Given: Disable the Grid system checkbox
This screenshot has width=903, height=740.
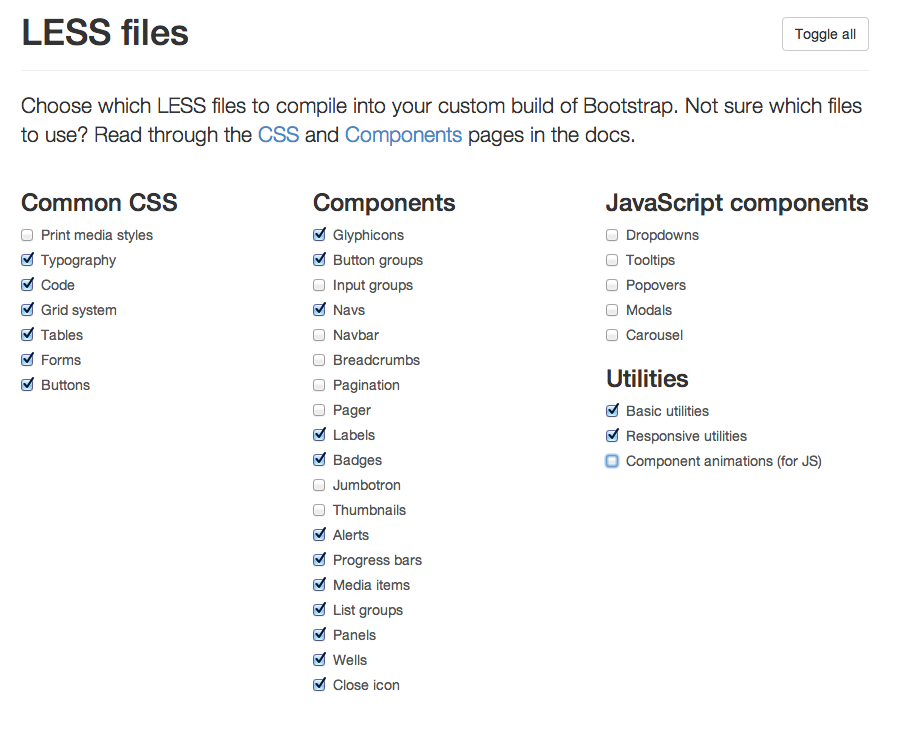Looking at the screenshot, I should (27, 310).
